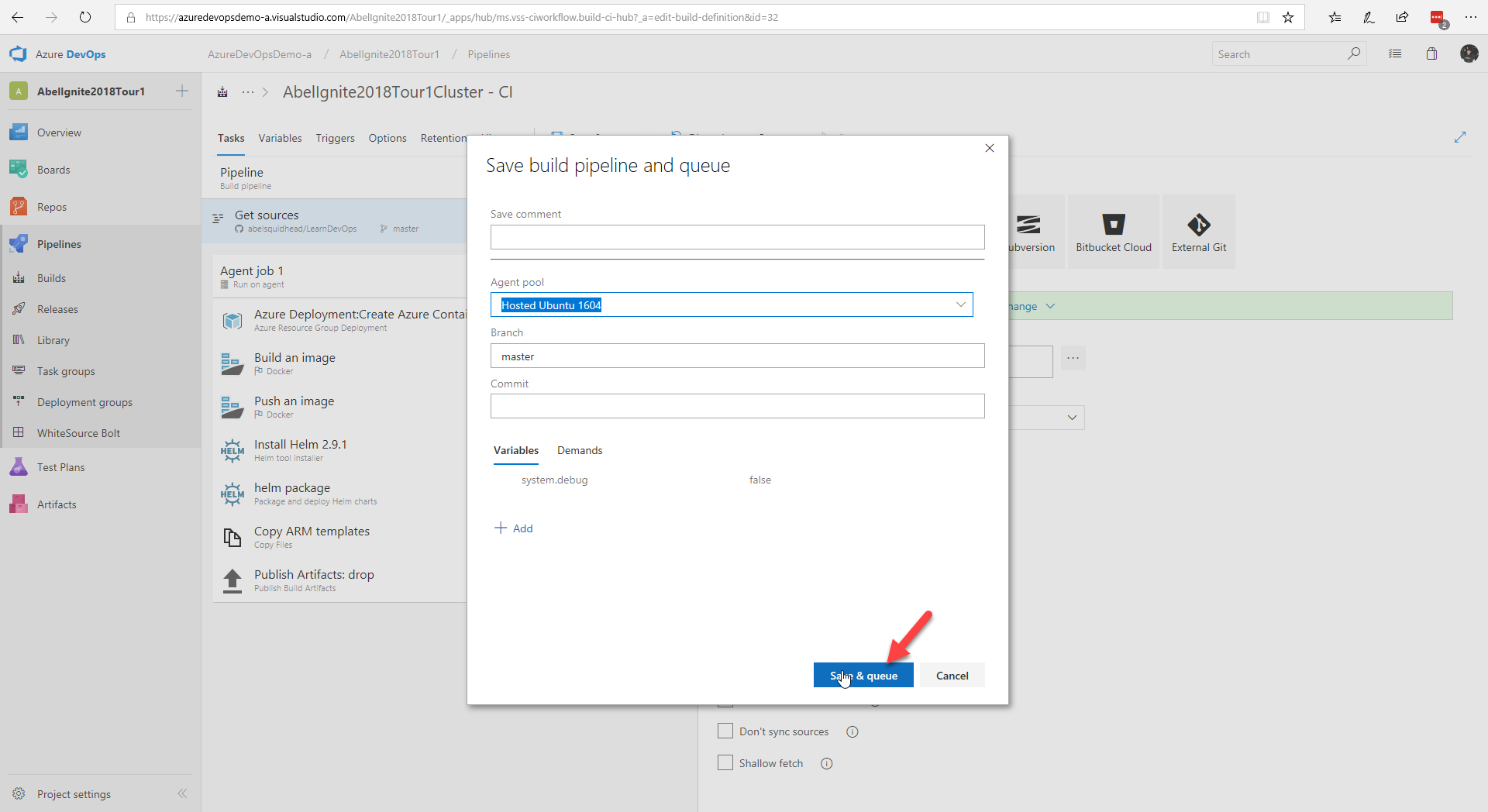Viewport: 1488px width, 812px height.
Task: Open the WhiteSource Bolt icon
Action: 19,433
